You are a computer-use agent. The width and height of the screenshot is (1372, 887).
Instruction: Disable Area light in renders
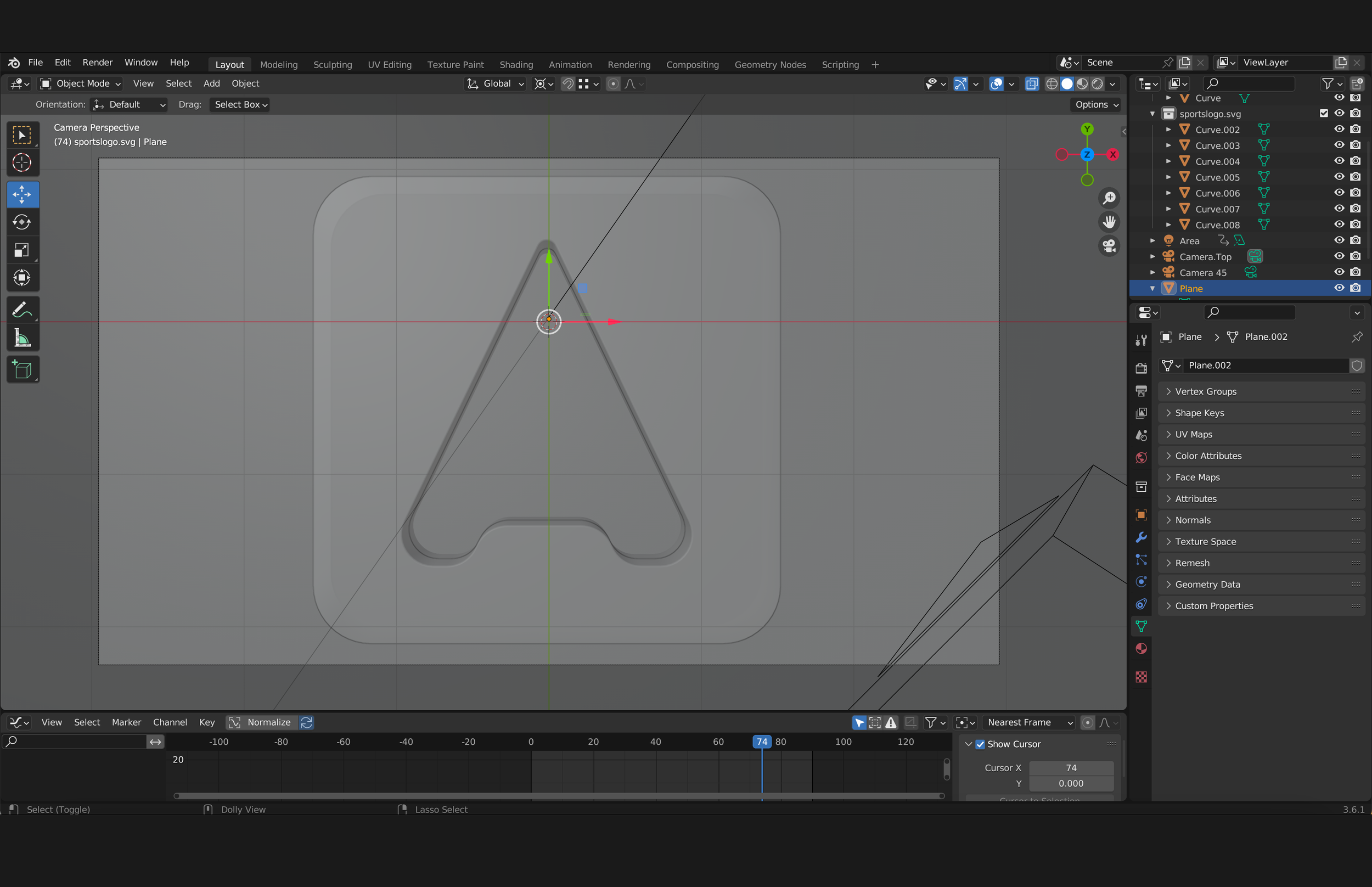[1356, 240]
